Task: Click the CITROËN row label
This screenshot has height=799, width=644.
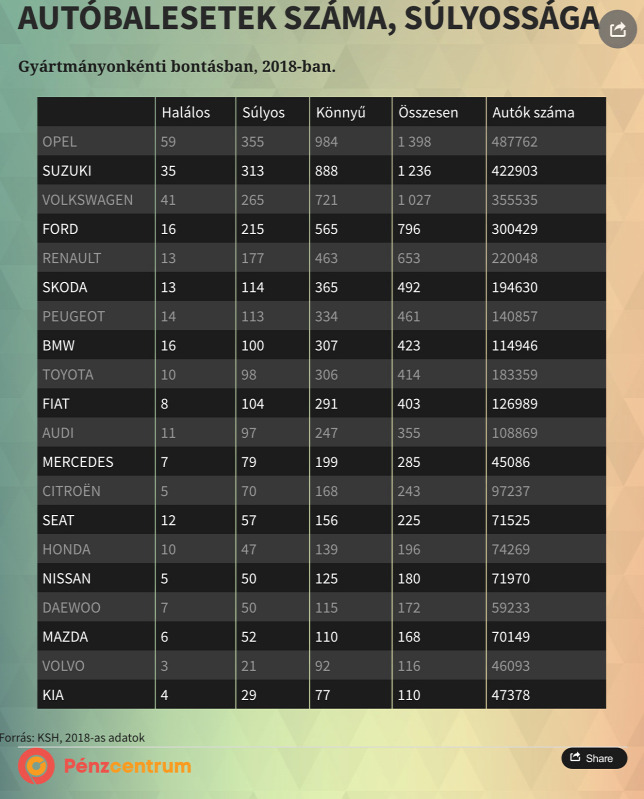Action: [x=71, y=491]
